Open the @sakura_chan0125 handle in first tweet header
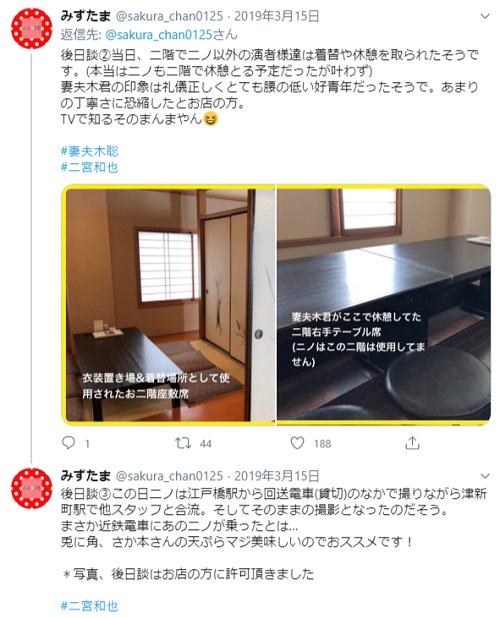The height and width of the screenshot is (618, 500). [x=169, y=16]
